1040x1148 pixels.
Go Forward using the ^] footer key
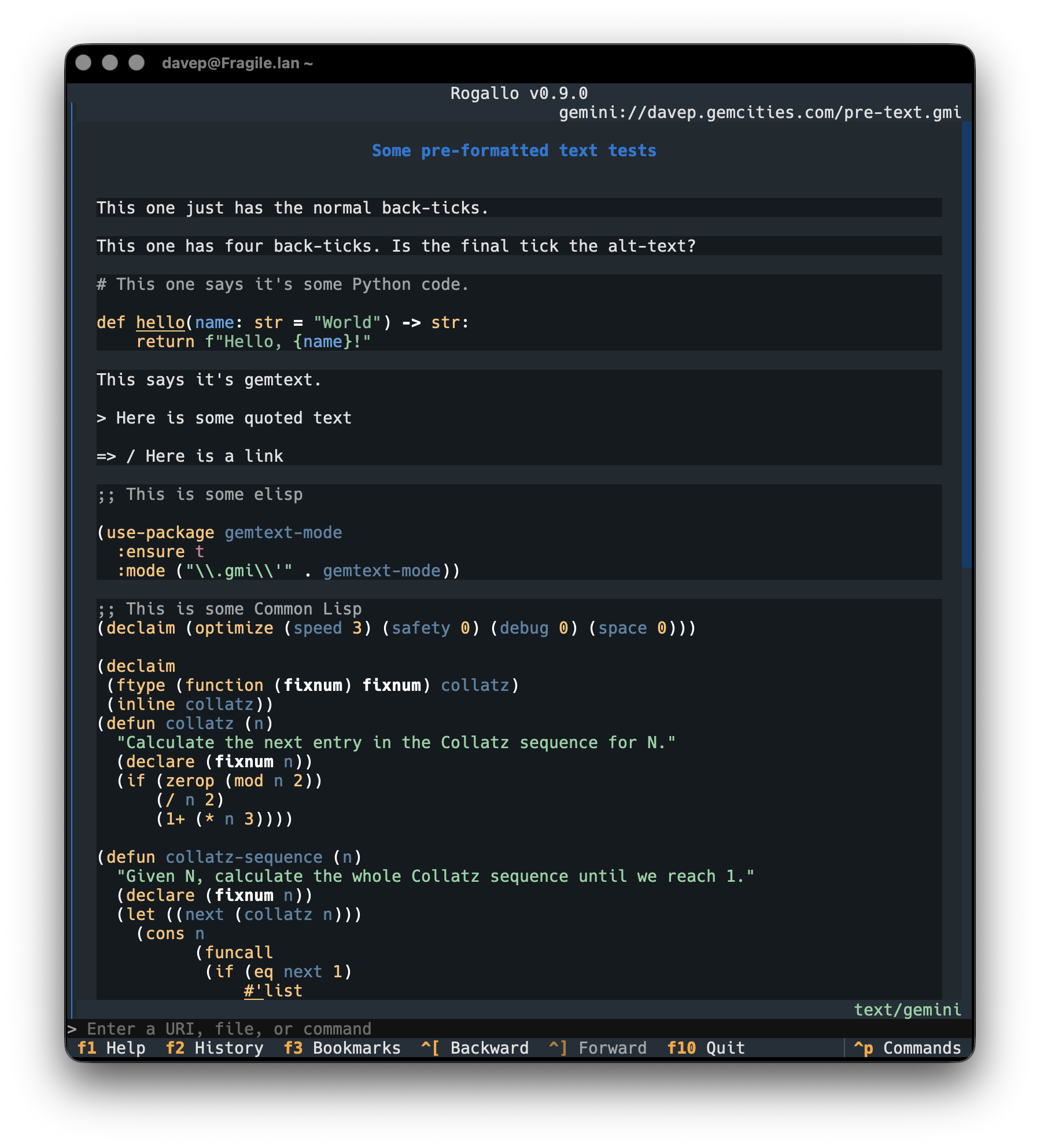tap(598, 1048)
